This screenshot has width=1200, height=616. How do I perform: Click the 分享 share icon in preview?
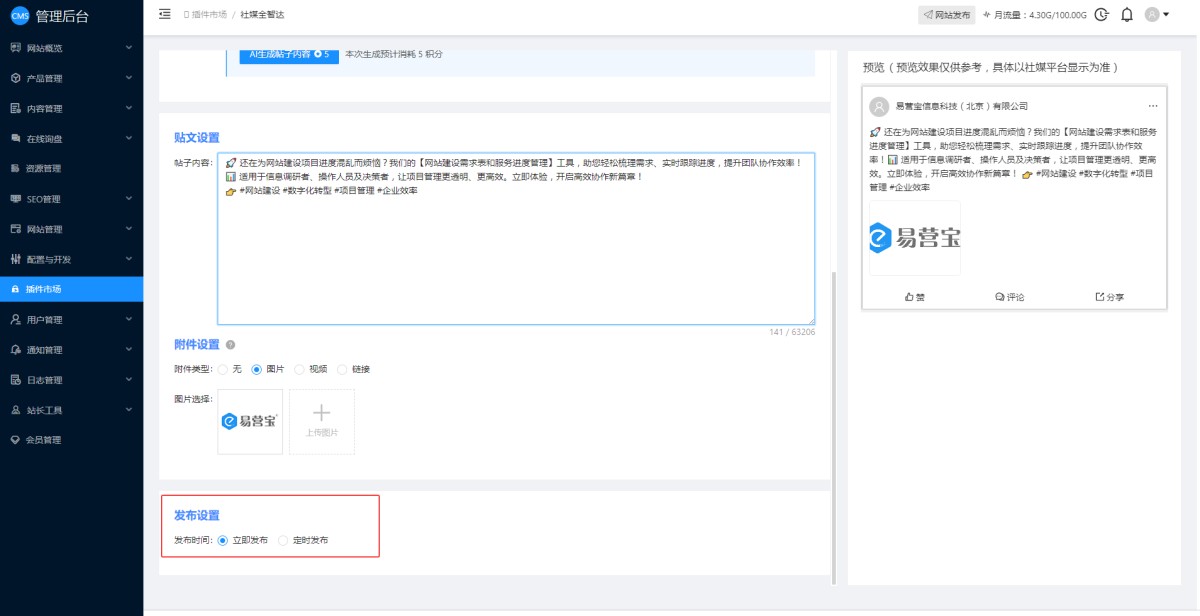[x=1100, y=297]
